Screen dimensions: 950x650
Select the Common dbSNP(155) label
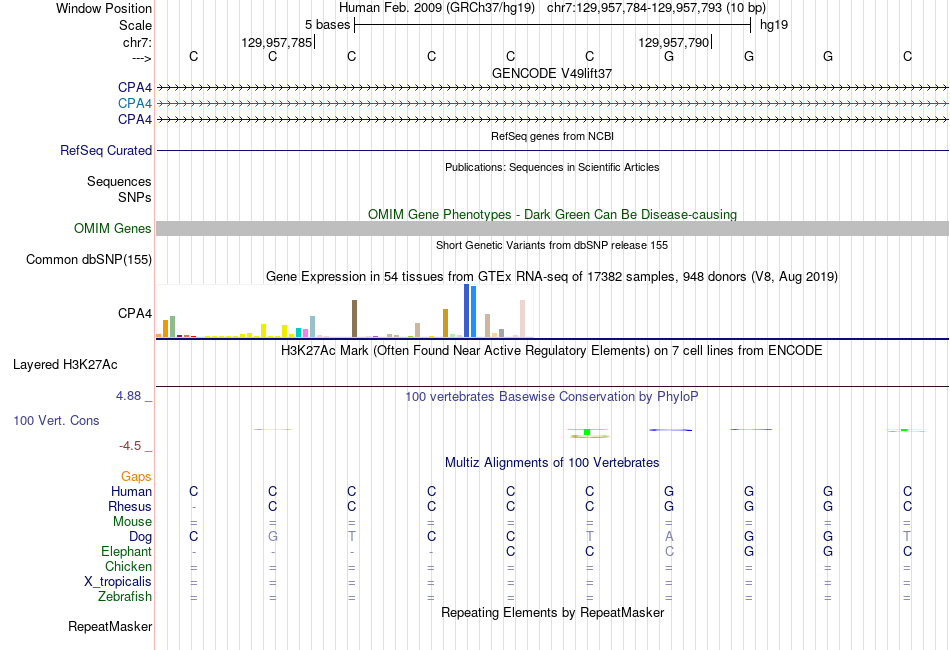click(x=89, y=259)
